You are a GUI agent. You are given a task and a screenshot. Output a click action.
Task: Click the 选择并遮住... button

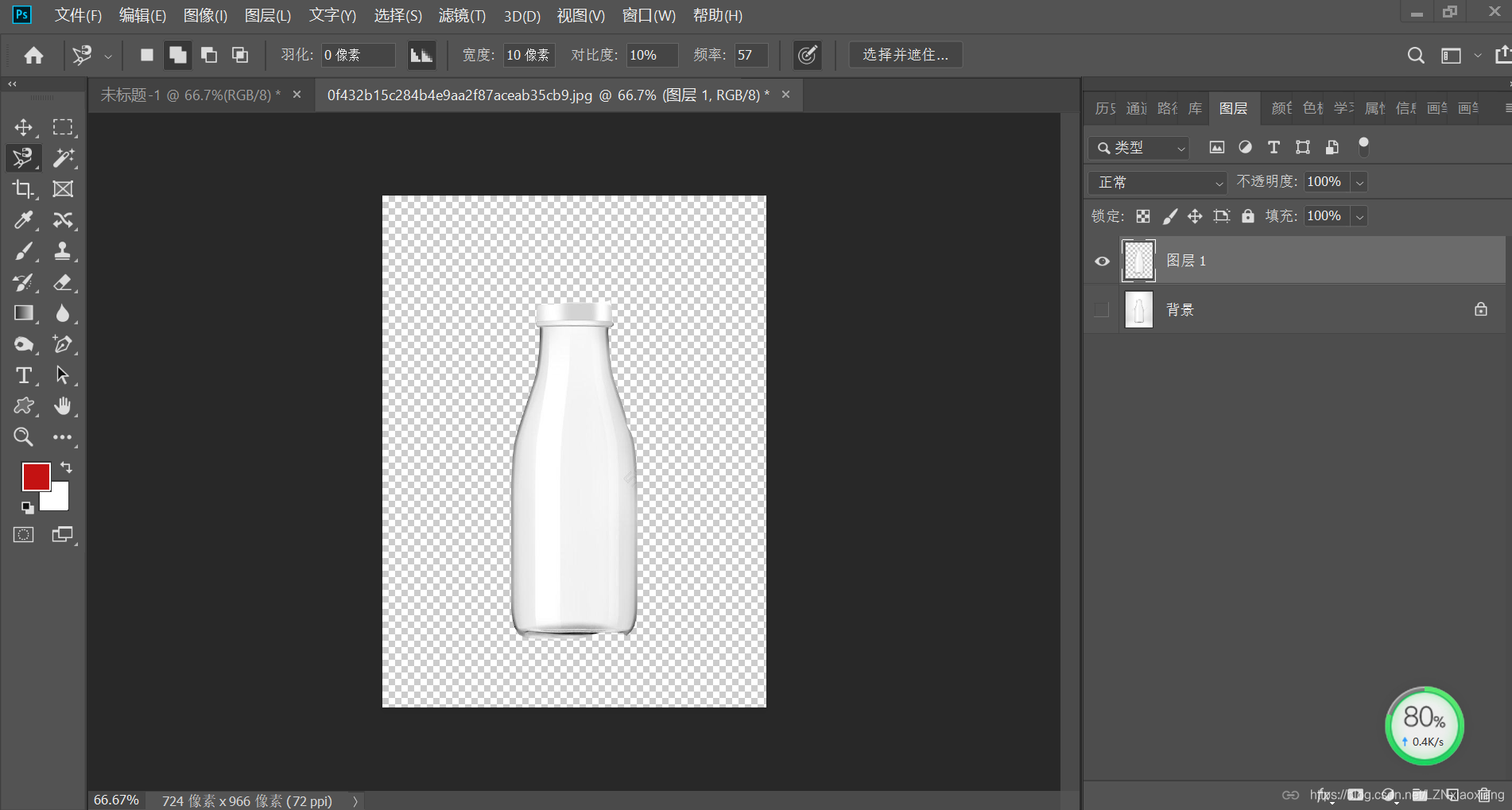click(905, 55)
